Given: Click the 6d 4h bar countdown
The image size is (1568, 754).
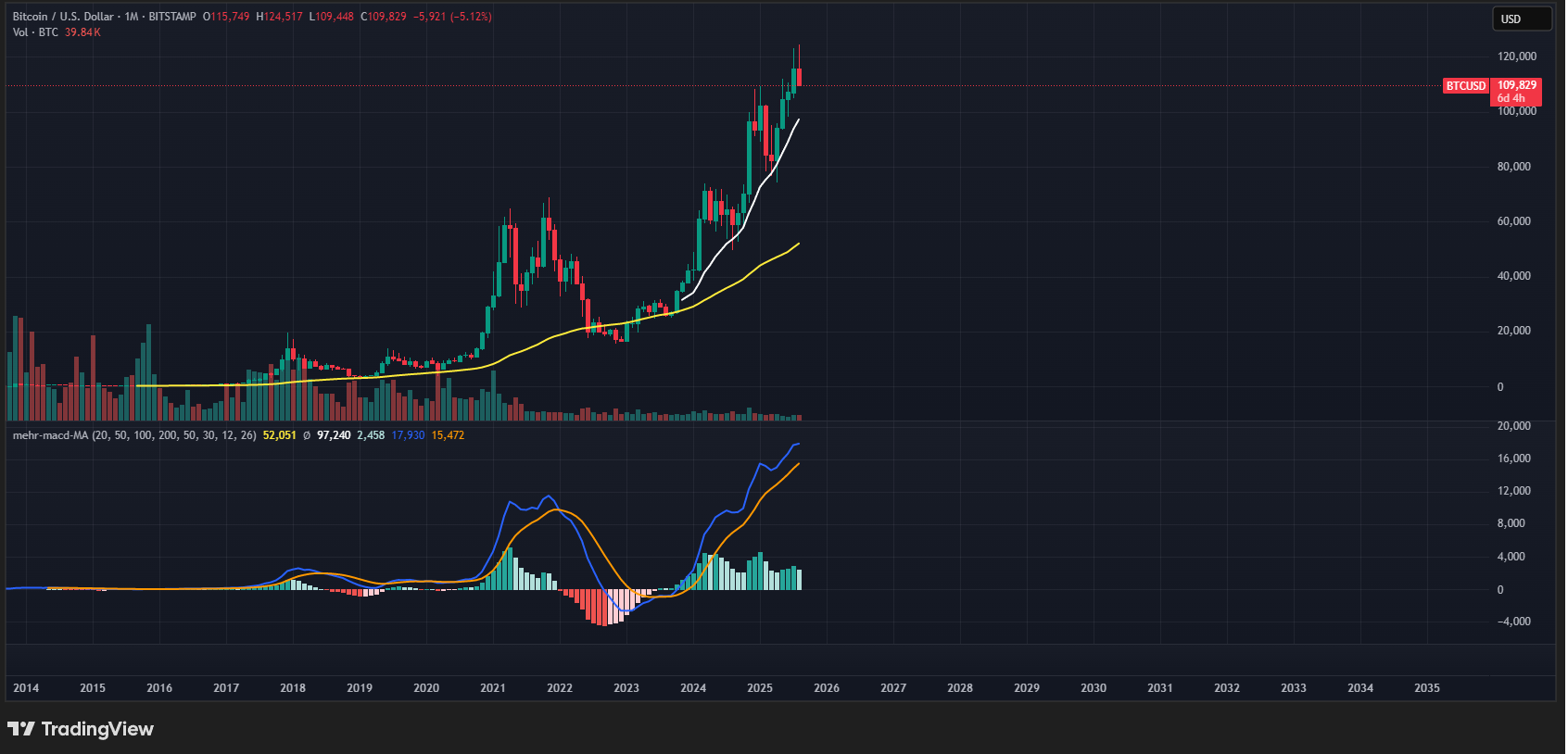Looking at the screenshot, I should [1511, 98].
